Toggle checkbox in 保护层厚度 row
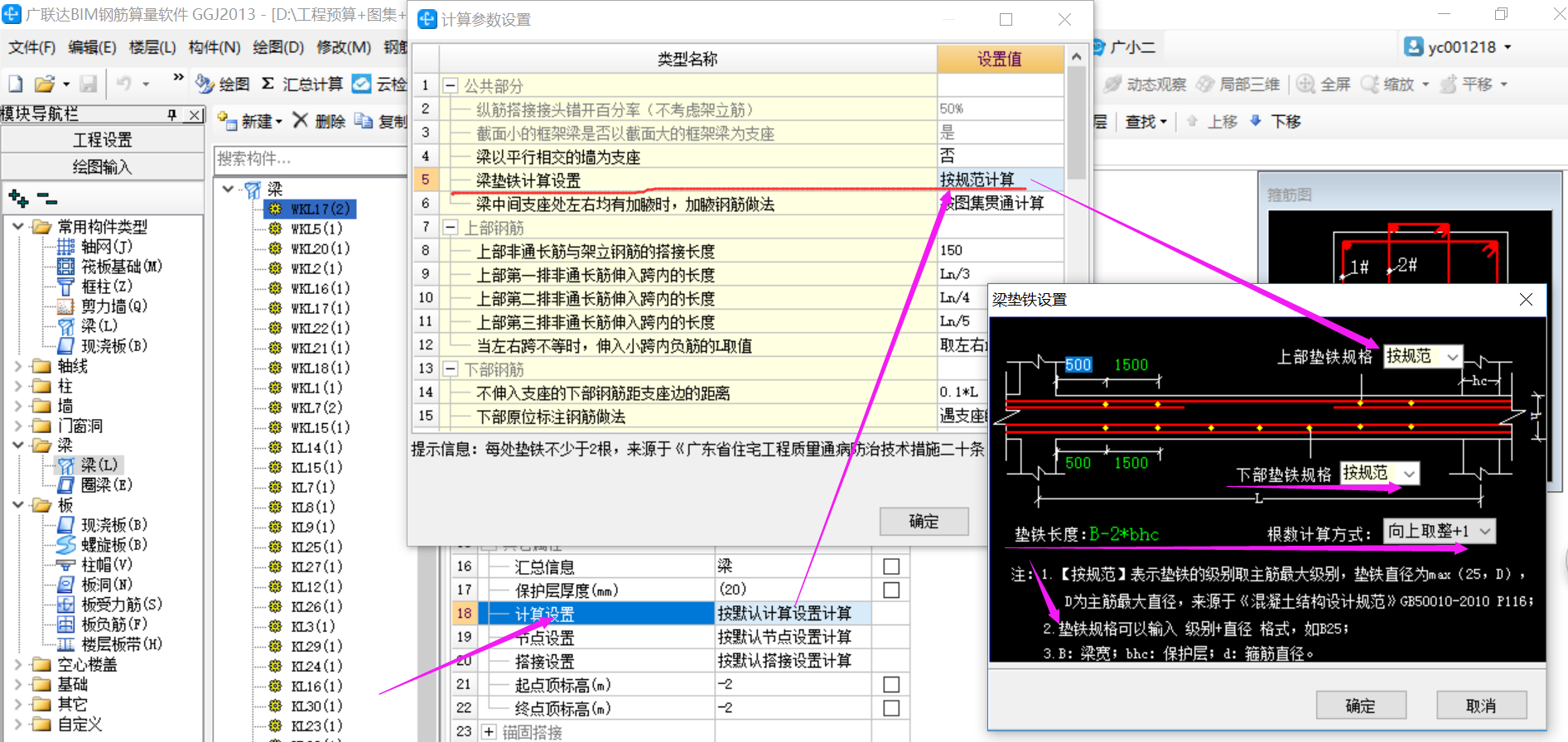The height and width of the screenshot is (742, 1568). coord(891,590)
